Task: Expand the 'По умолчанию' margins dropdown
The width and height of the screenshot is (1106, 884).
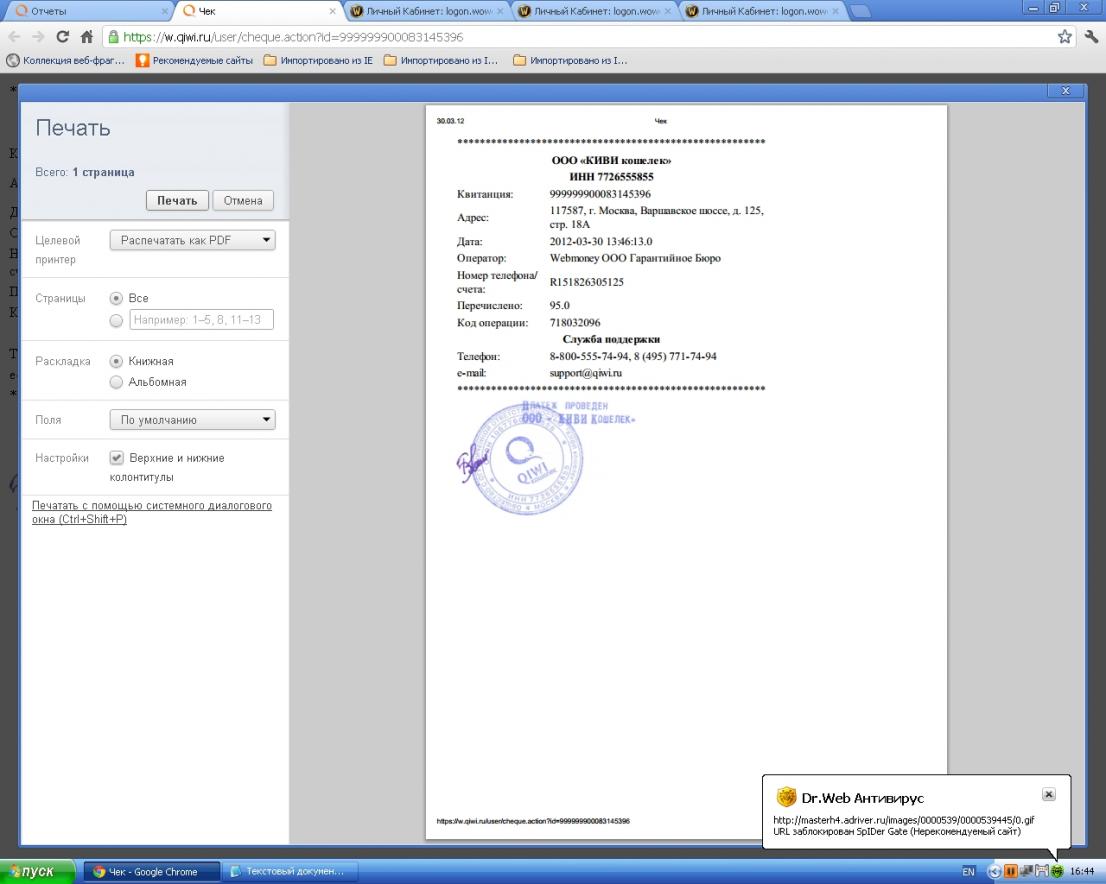Action: point(192,420)
